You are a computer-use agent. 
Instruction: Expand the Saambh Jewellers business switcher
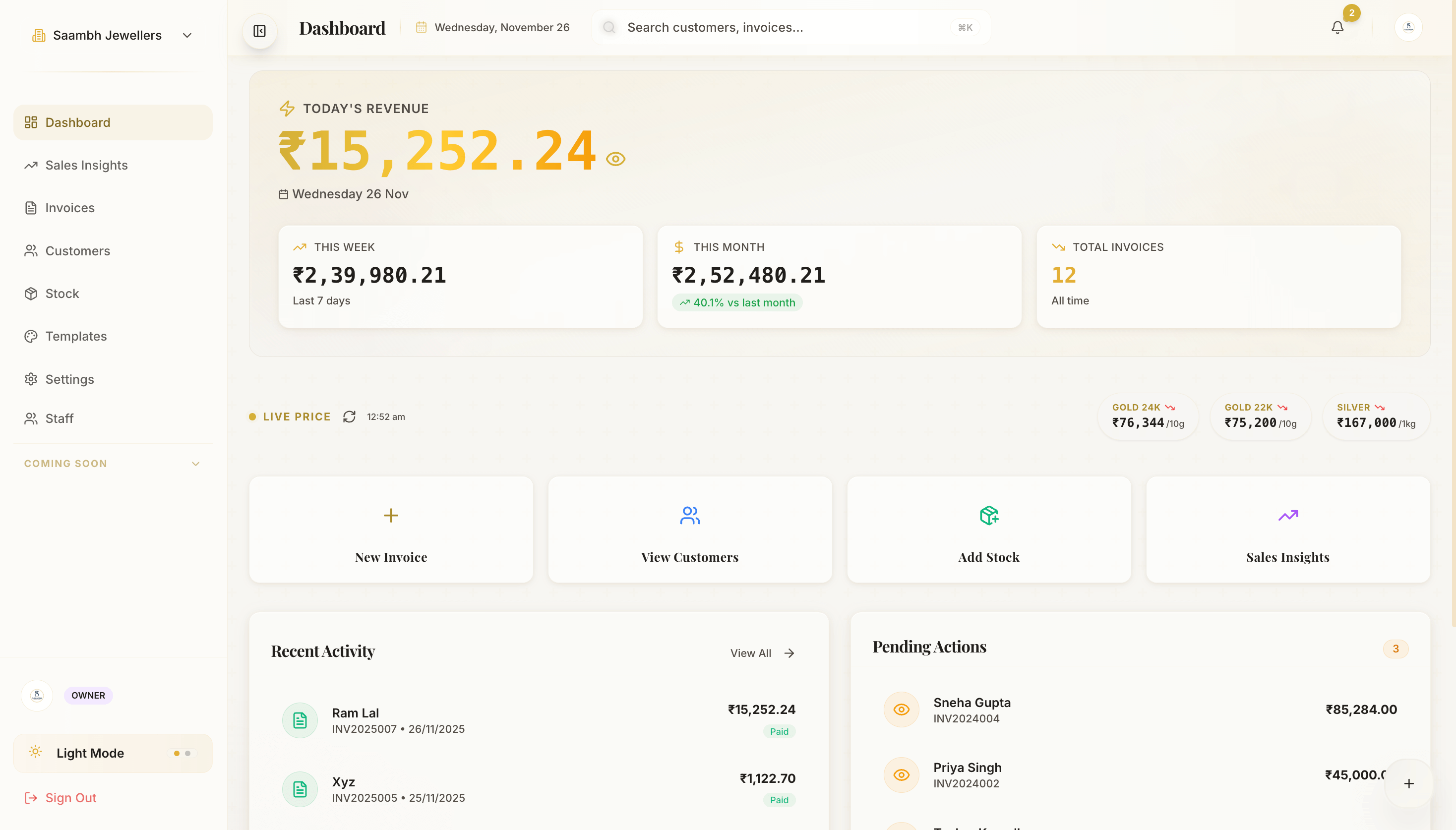coord(187,35)
